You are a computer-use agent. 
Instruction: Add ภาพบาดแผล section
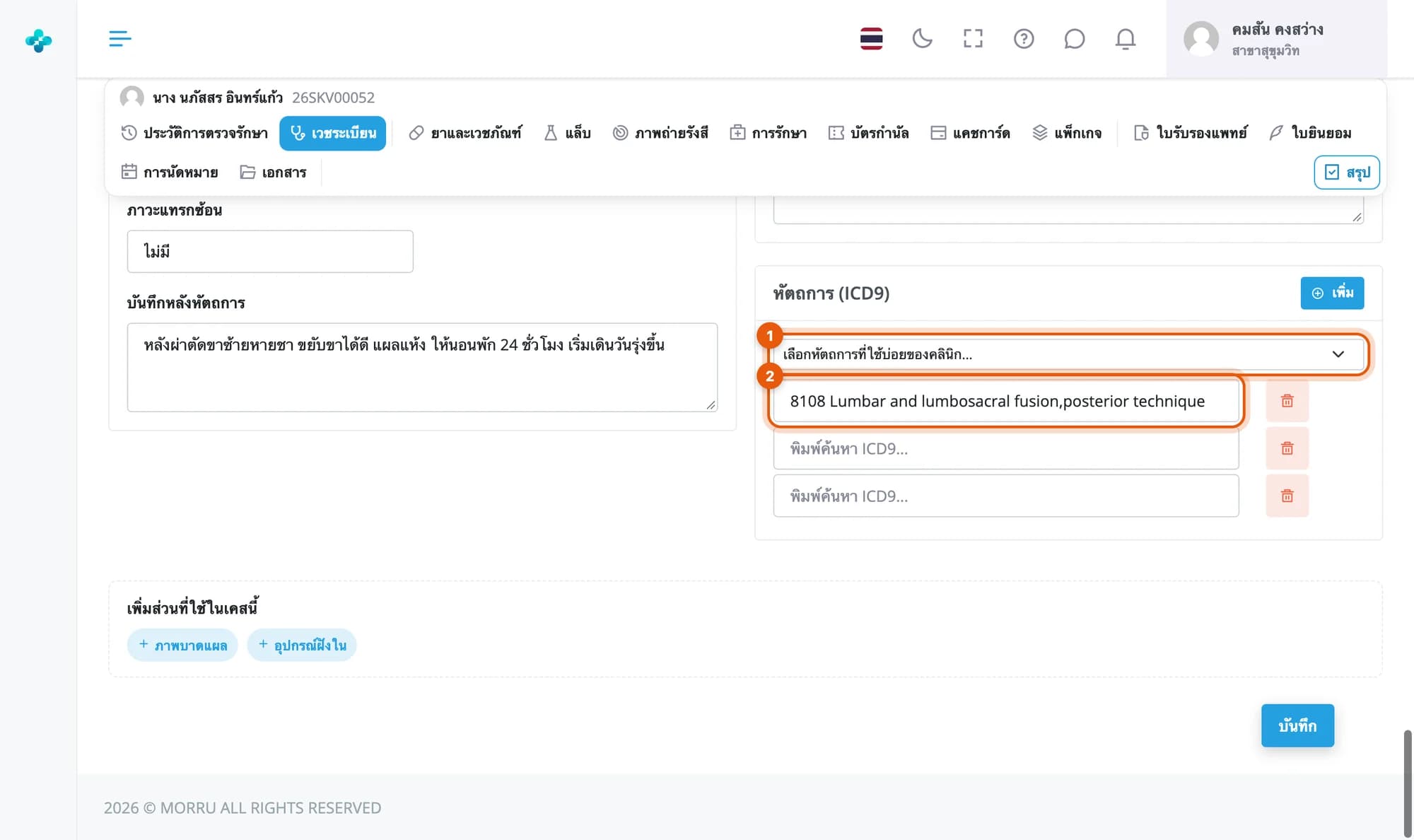click(x=182, y=645)
